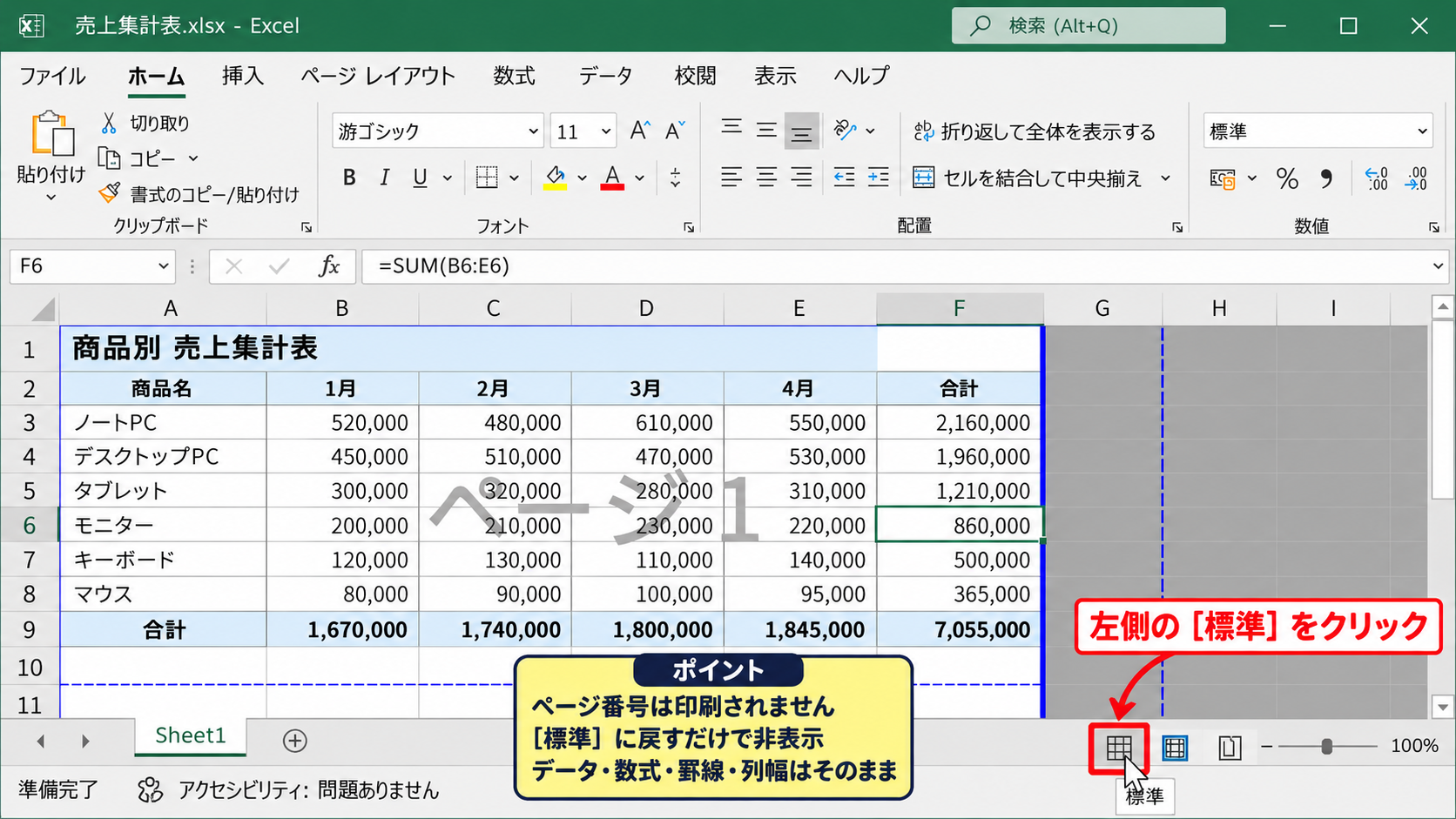Toggle italic formatting
1456x819 pixels.
(x=384, y=178)
